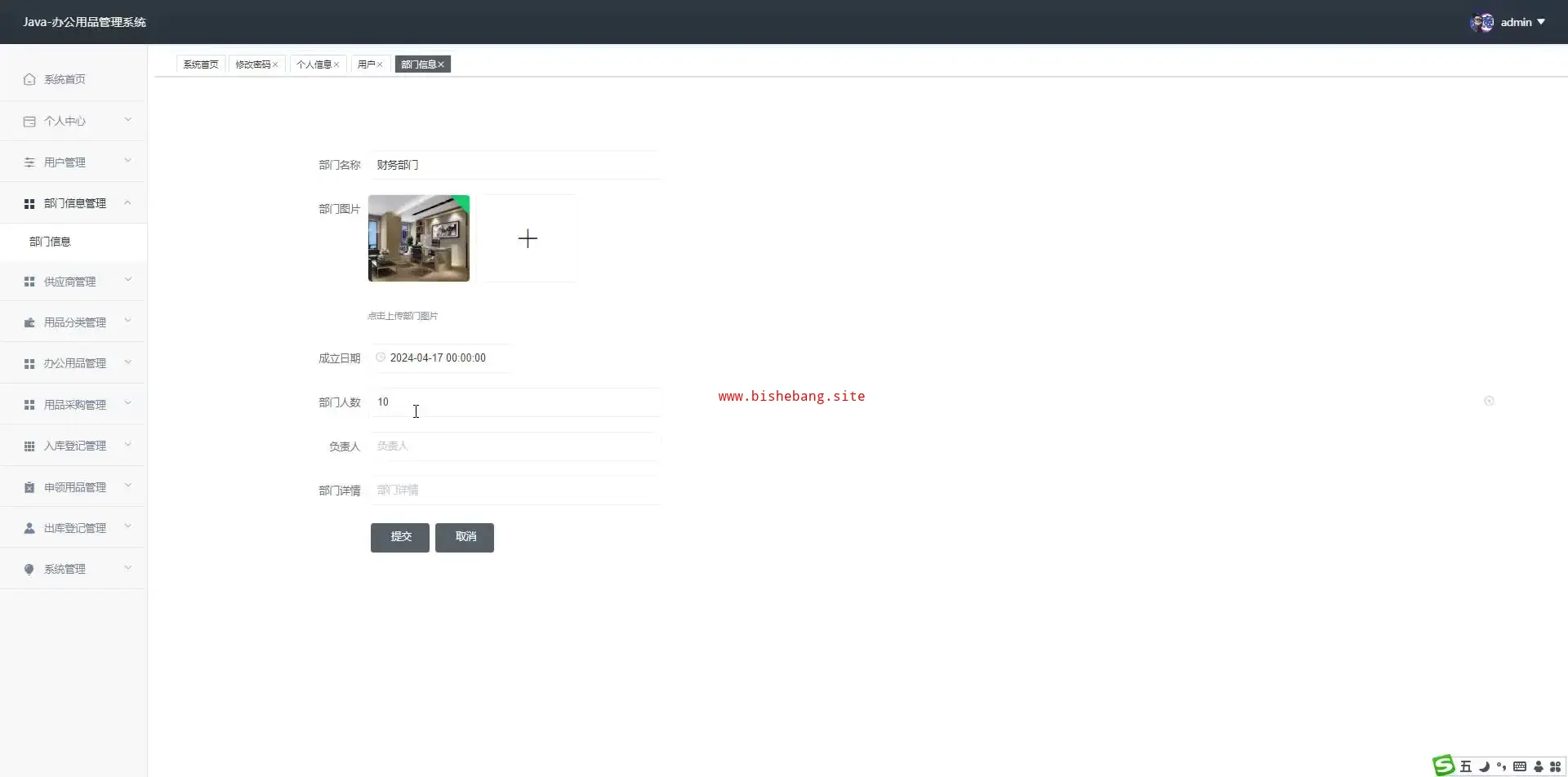
Task: Open the admin user dropdown arrow
Action: (x=1541, y=22)
